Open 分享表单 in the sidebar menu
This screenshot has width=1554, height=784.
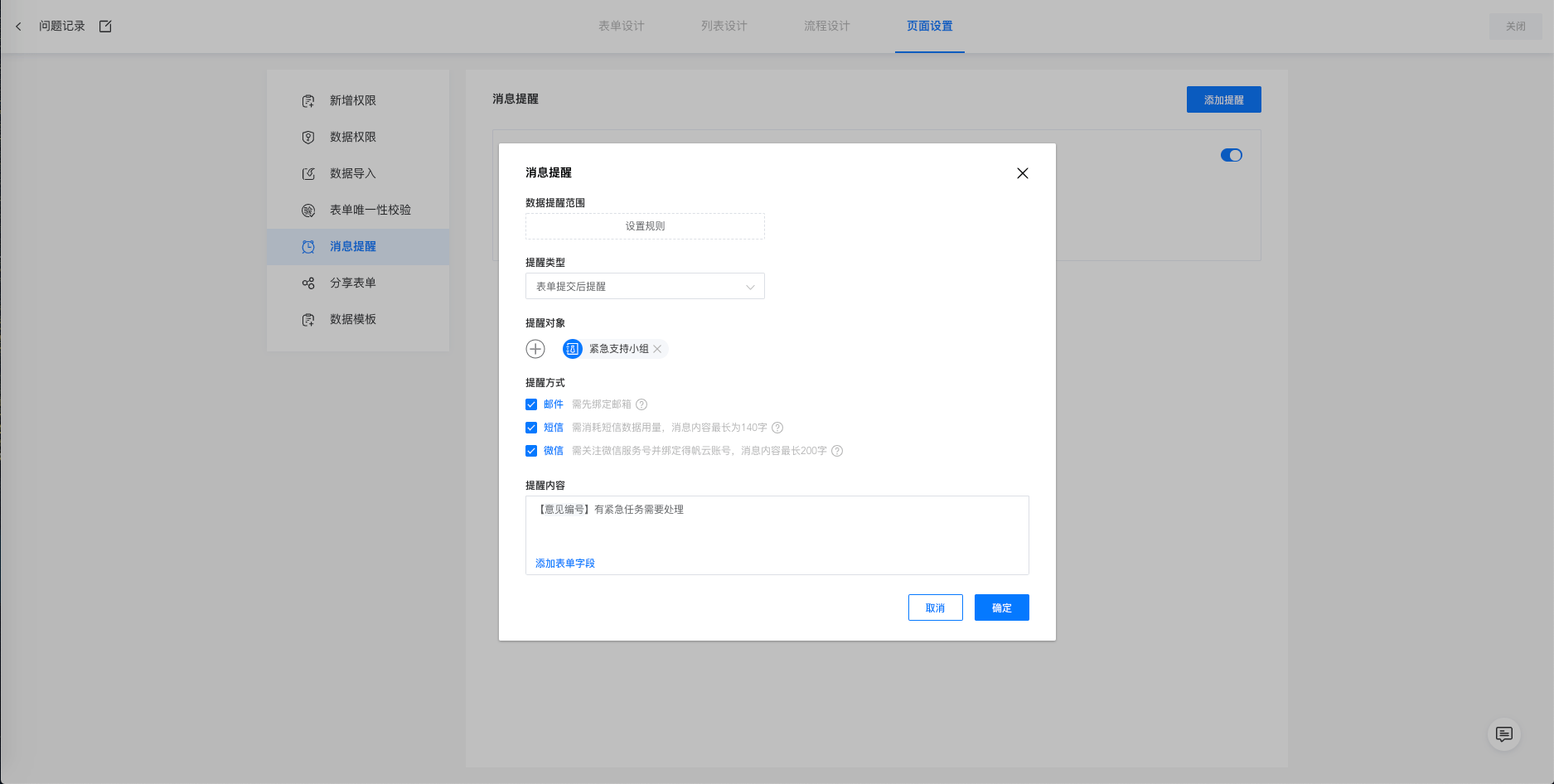click(x=358, y=283)
